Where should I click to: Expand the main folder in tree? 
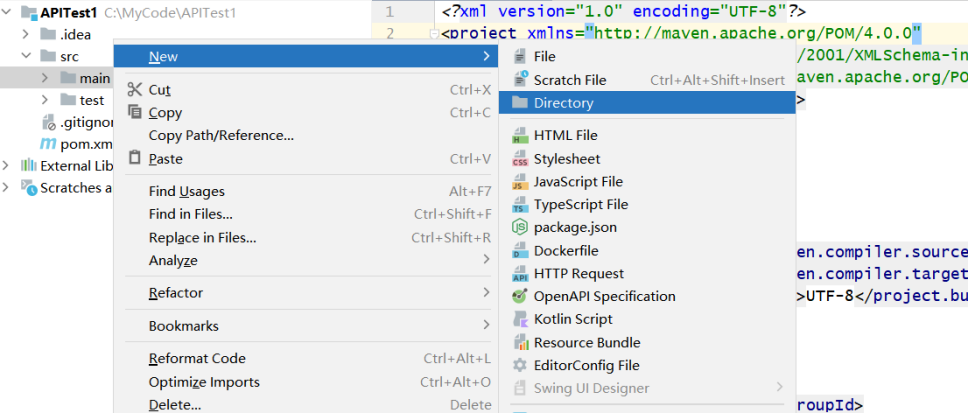45,78
